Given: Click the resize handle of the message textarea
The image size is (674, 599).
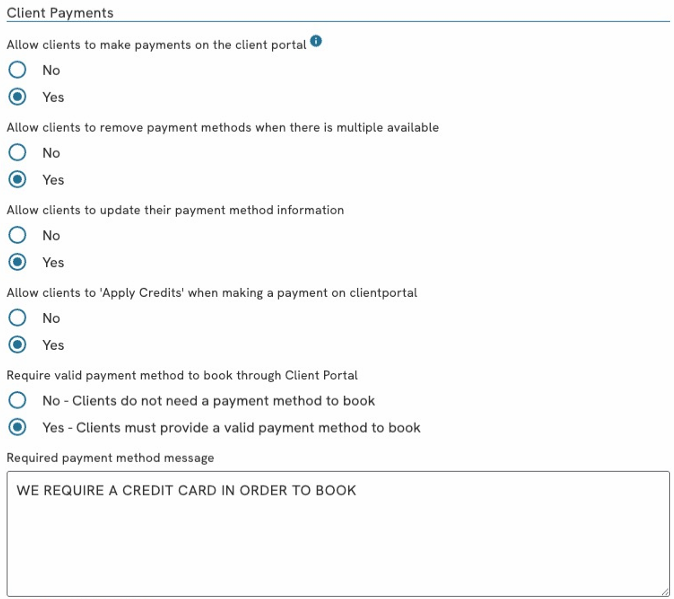Looking at the screenshot, I should click(663, 591).
